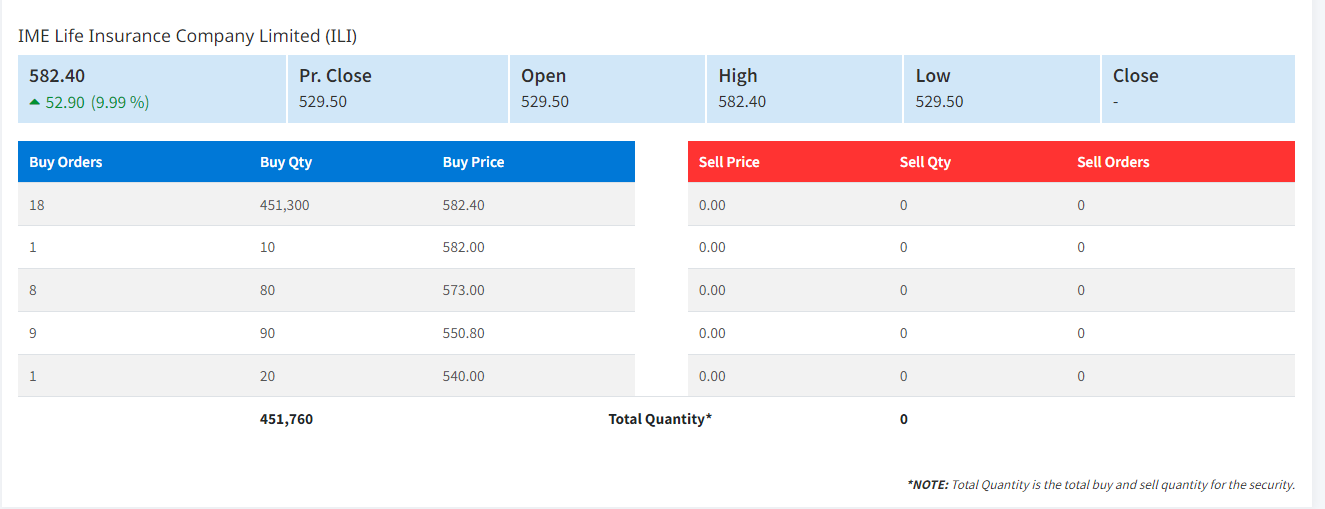
Task: Select the 451,300 buy quantity cell
Action: click(x=286, y=205)
